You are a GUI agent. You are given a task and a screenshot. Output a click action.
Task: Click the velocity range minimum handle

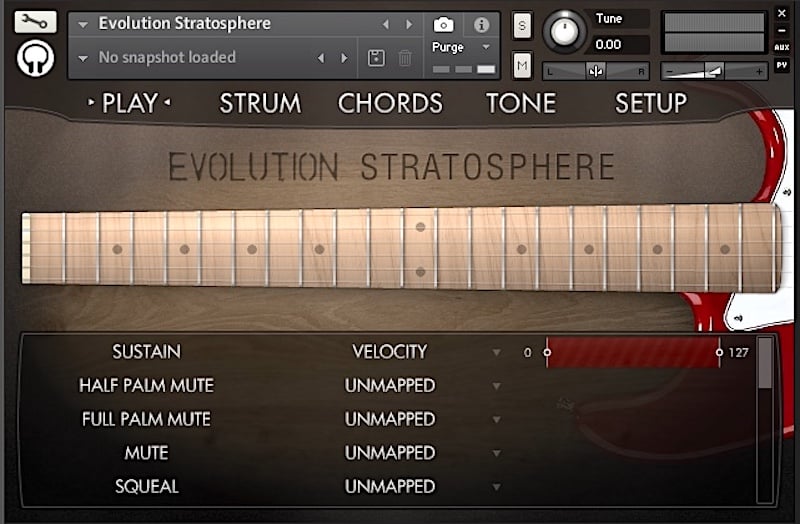click(547, 352)
